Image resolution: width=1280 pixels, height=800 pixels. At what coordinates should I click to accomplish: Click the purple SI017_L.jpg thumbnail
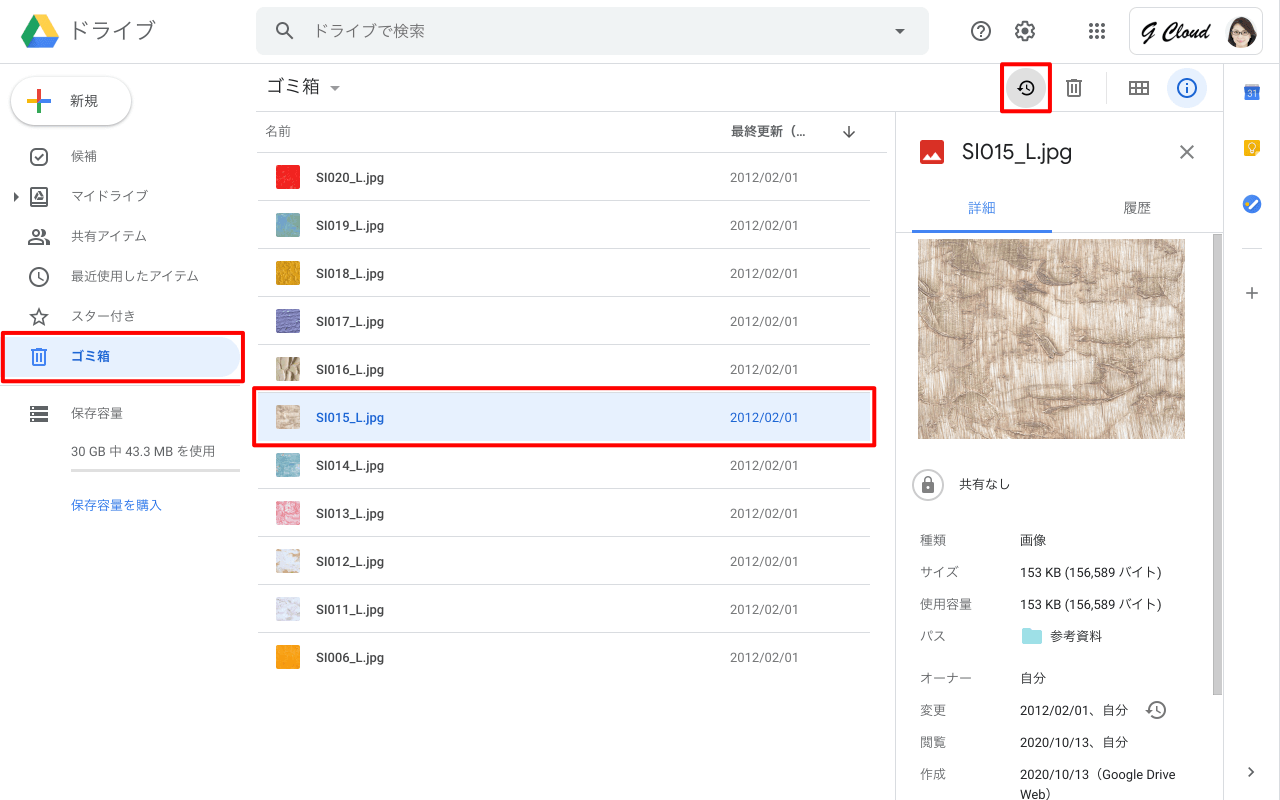[x=288, y=321]
